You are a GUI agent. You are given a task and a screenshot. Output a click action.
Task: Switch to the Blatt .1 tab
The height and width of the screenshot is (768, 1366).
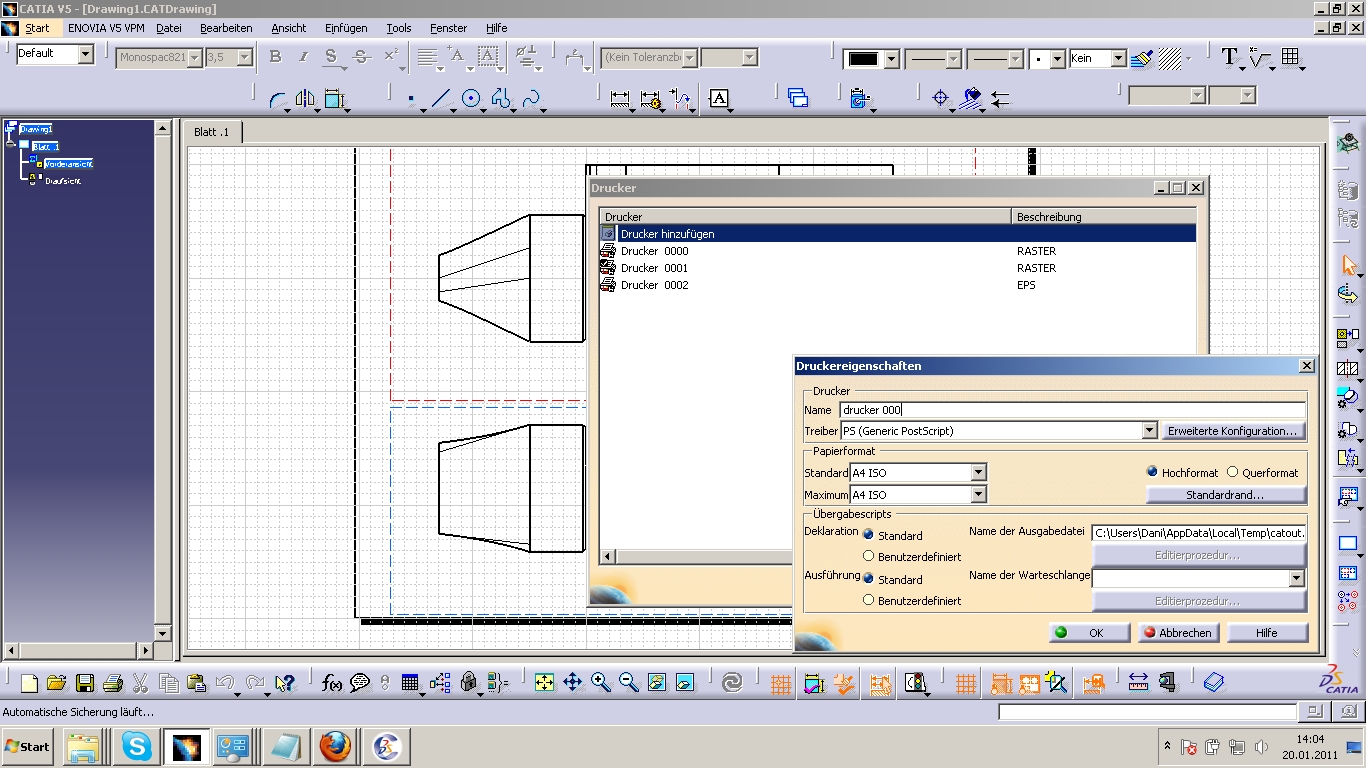212,132
